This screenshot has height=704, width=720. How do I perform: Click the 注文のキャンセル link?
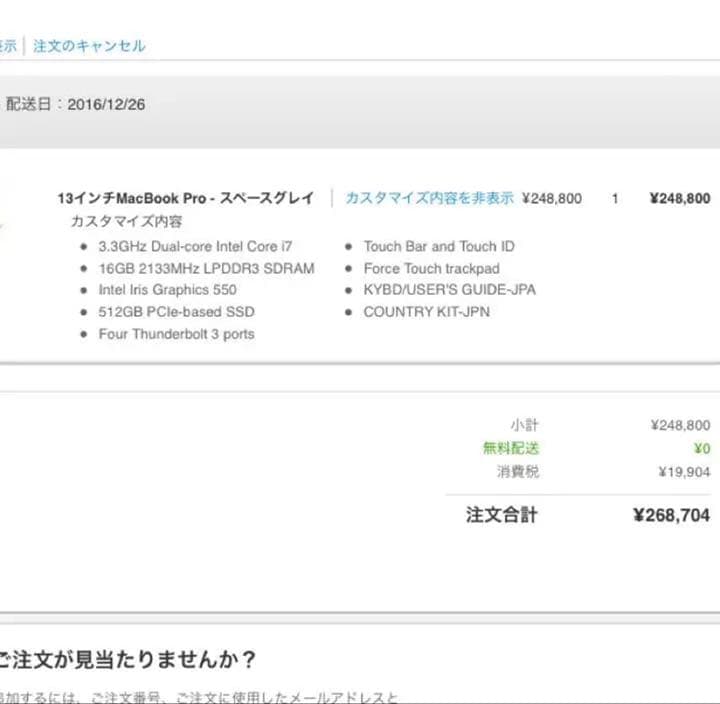[89, 46]
